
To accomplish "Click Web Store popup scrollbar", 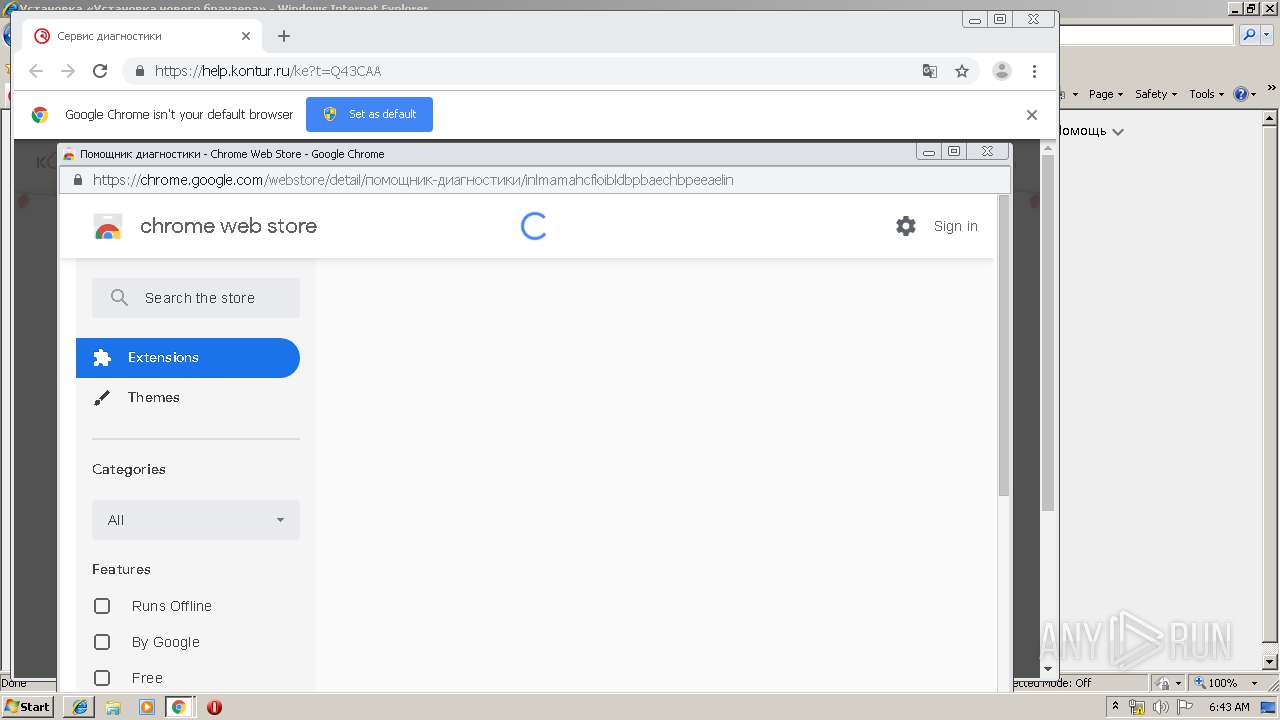I will tap(1004, 345).
